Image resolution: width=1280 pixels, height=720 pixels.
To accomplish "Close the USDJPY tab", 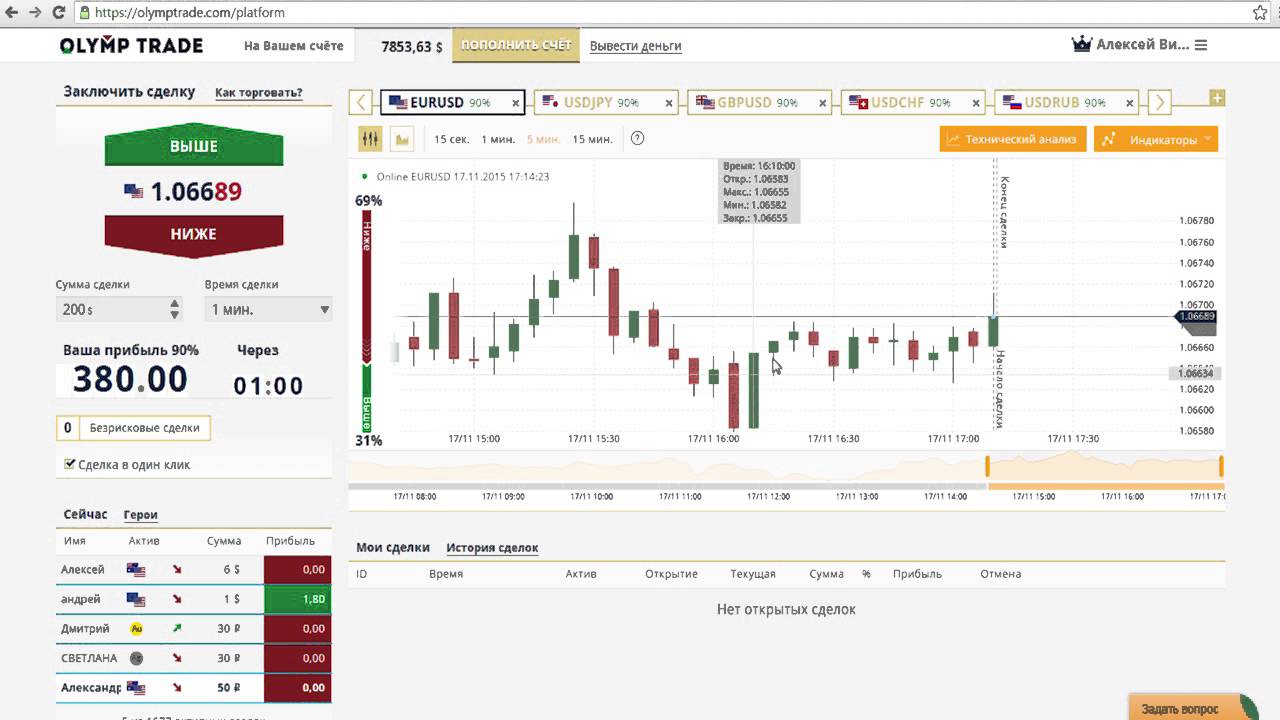I will tap(669, 103).
